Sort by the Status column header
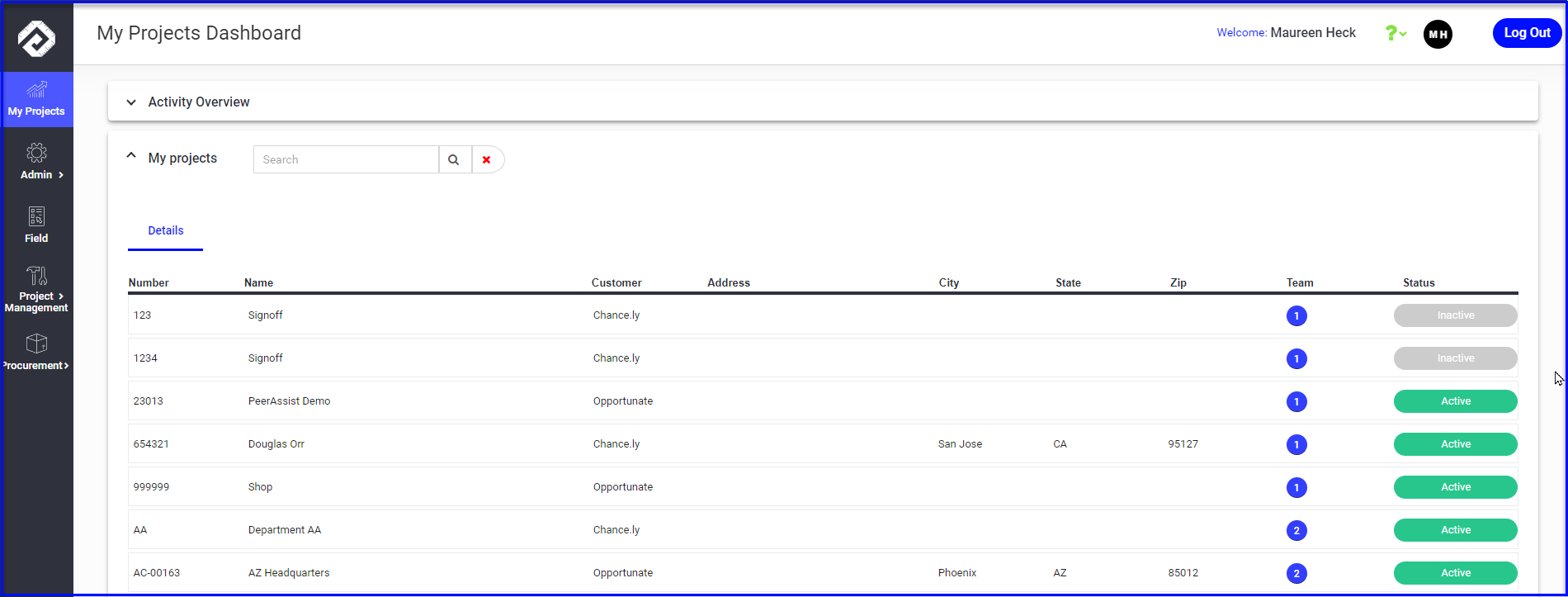 point(1419,282)
